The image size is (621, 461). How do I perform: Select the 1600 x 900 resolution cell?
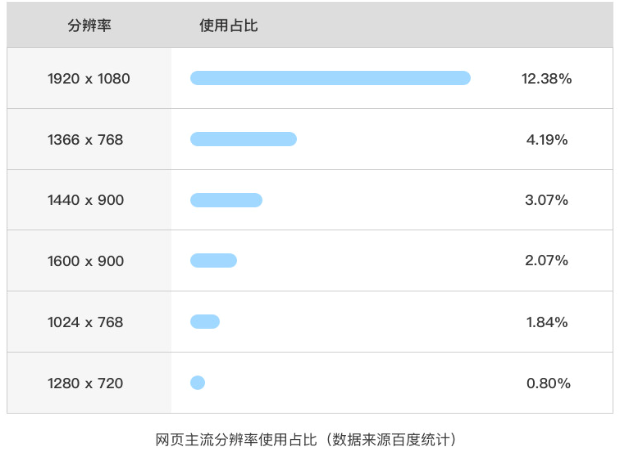click(85, 261)
